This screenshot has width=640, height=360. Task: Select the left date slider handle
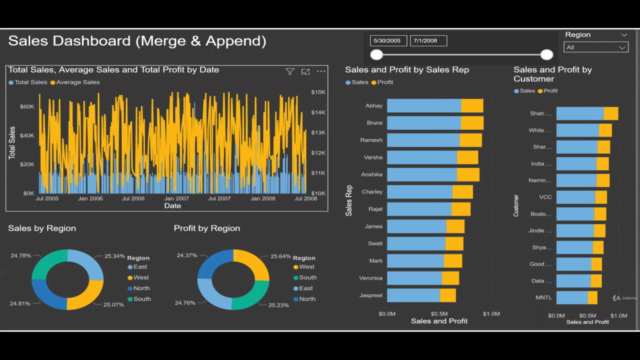pos(376,54)
